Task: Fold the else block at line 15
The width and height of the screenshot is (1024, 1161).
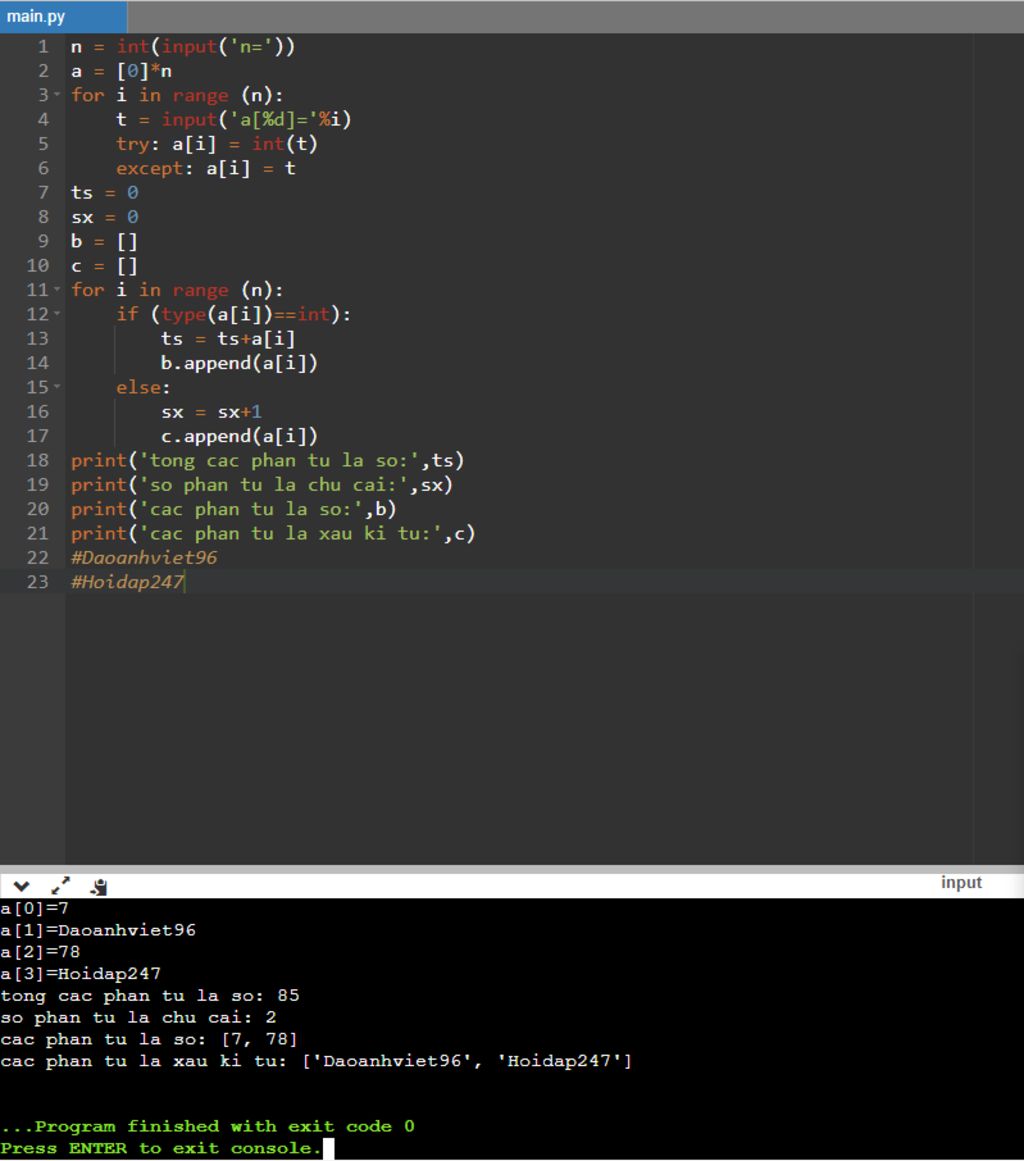Action: click(57, 387)
